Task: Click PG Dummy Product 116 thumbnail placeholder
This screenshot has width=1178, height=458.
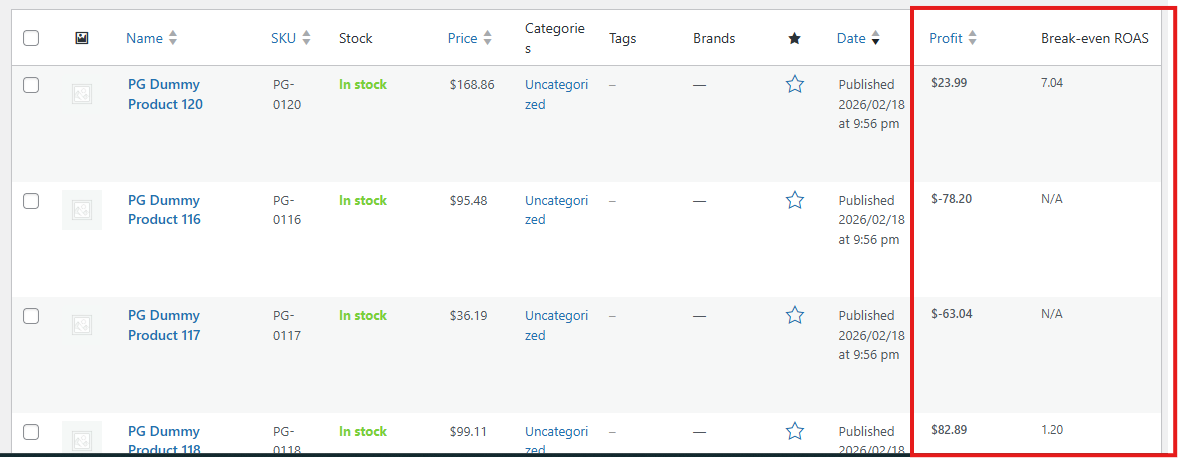Action: [x=82, y=210]
